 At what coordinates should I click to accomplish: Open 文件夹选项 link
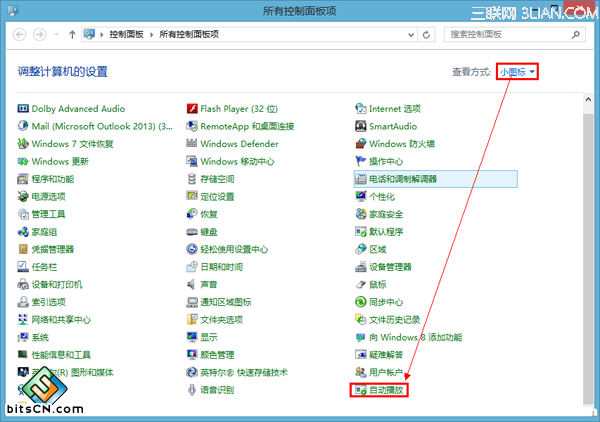pos(222,319)
